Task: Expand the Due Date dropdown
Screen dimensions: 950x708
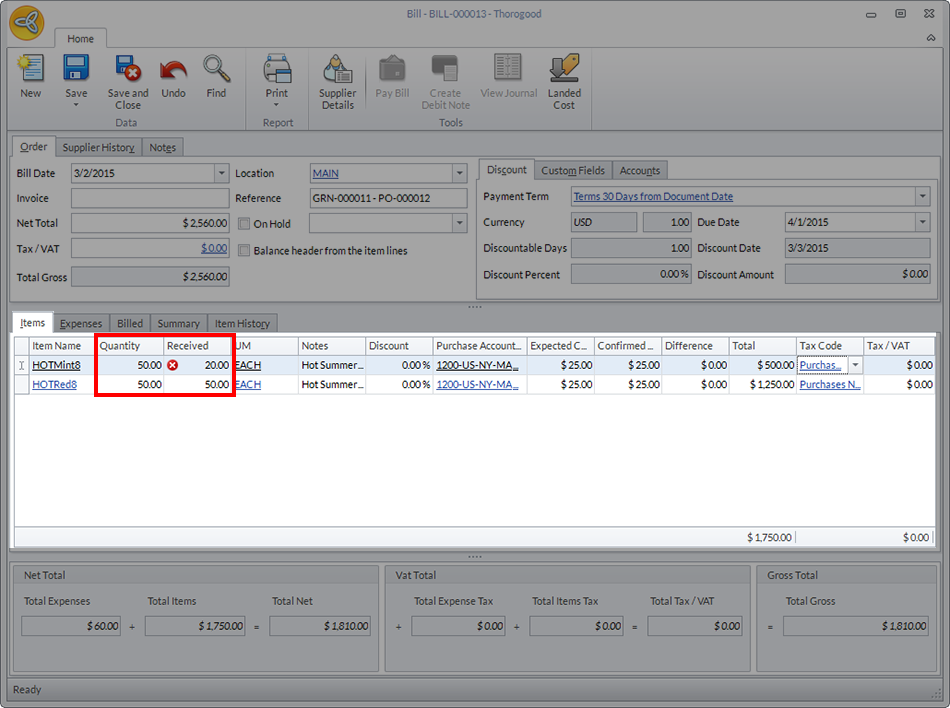Action: (x=922, y=223)
